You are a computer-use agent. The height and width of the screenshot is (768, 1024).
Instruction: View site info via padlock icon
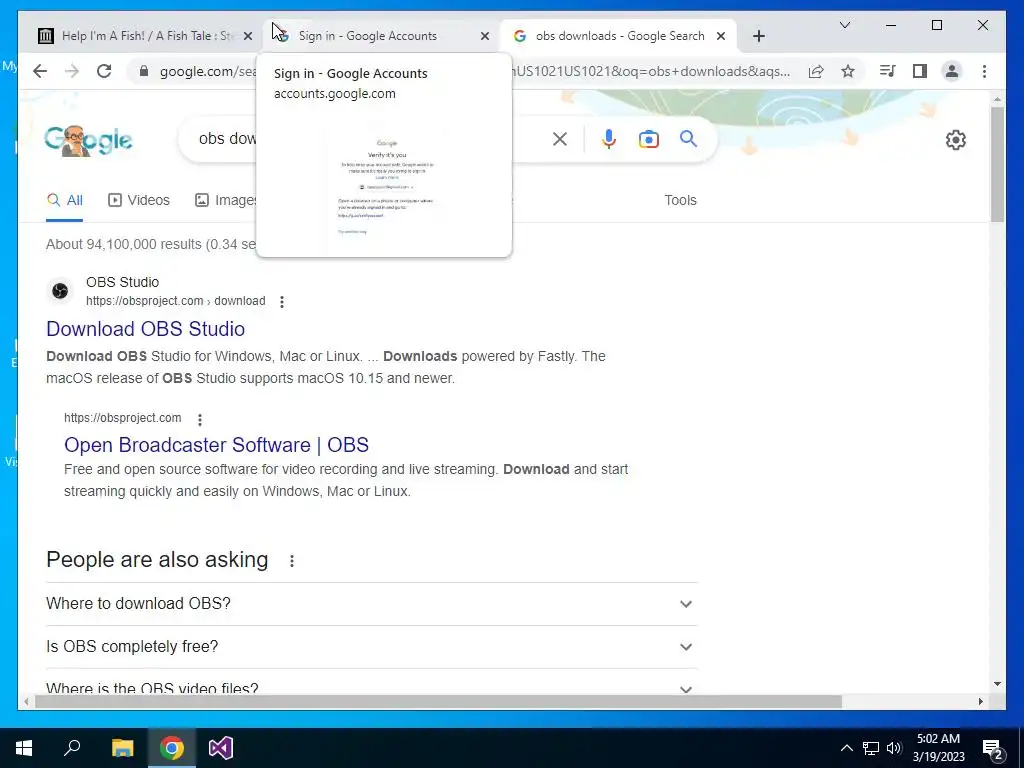click(144, 71)
